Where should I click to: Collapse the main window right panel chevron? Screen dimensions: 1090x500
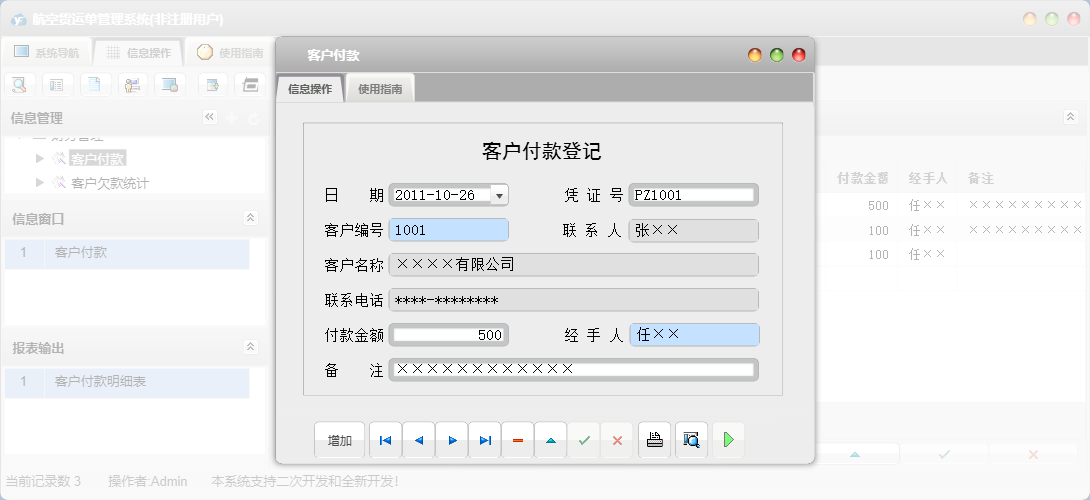click(1071, 117)
